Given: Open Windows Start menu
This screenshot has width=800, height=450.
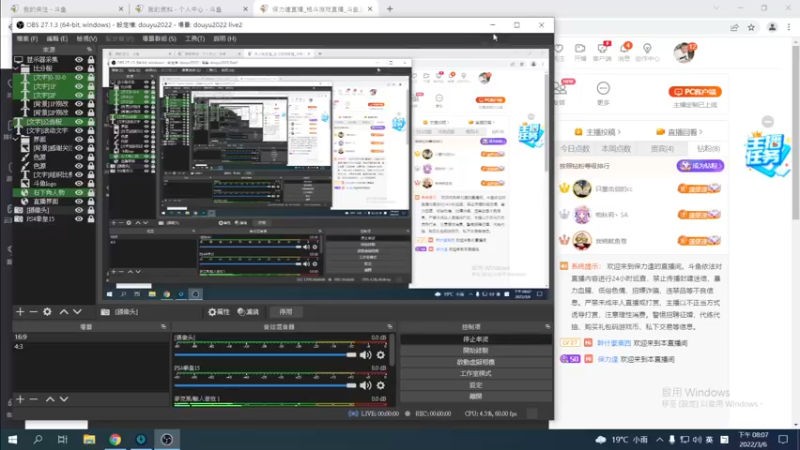Looking at the screenshot, I should (12, 439).
